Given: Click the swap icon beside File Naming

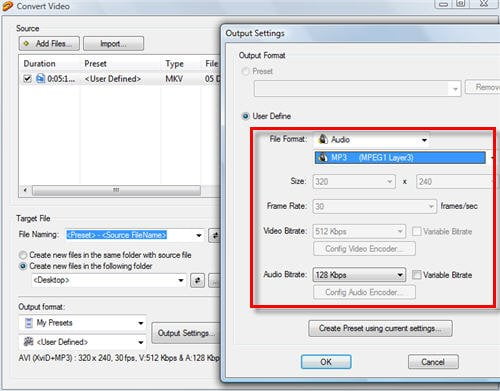Looking at the screenshot, I should (x=215, y=235).
